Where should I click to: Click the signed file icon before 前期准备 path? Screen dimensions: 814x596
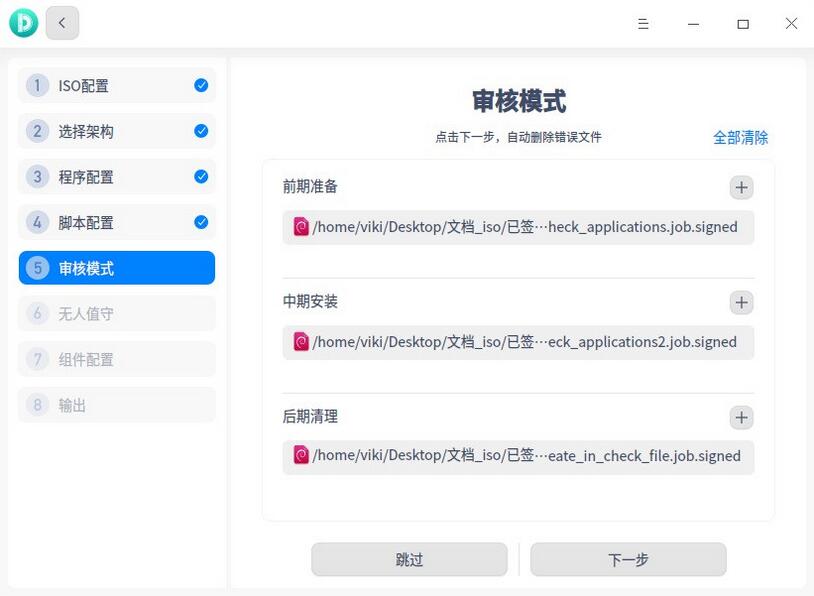pyautogui.click(x=301, y=227)
